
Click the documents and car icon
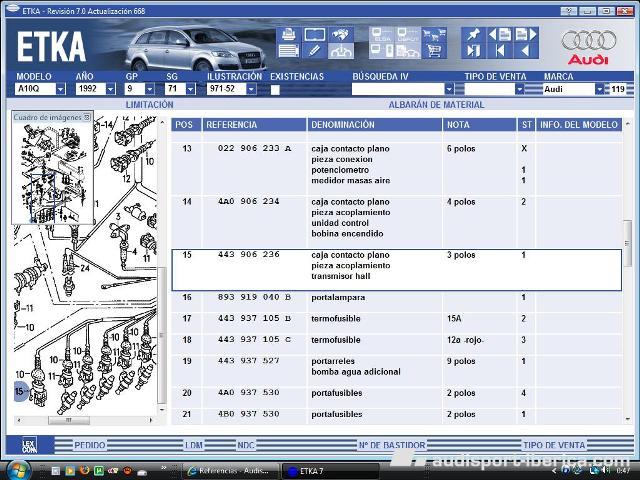408,51
